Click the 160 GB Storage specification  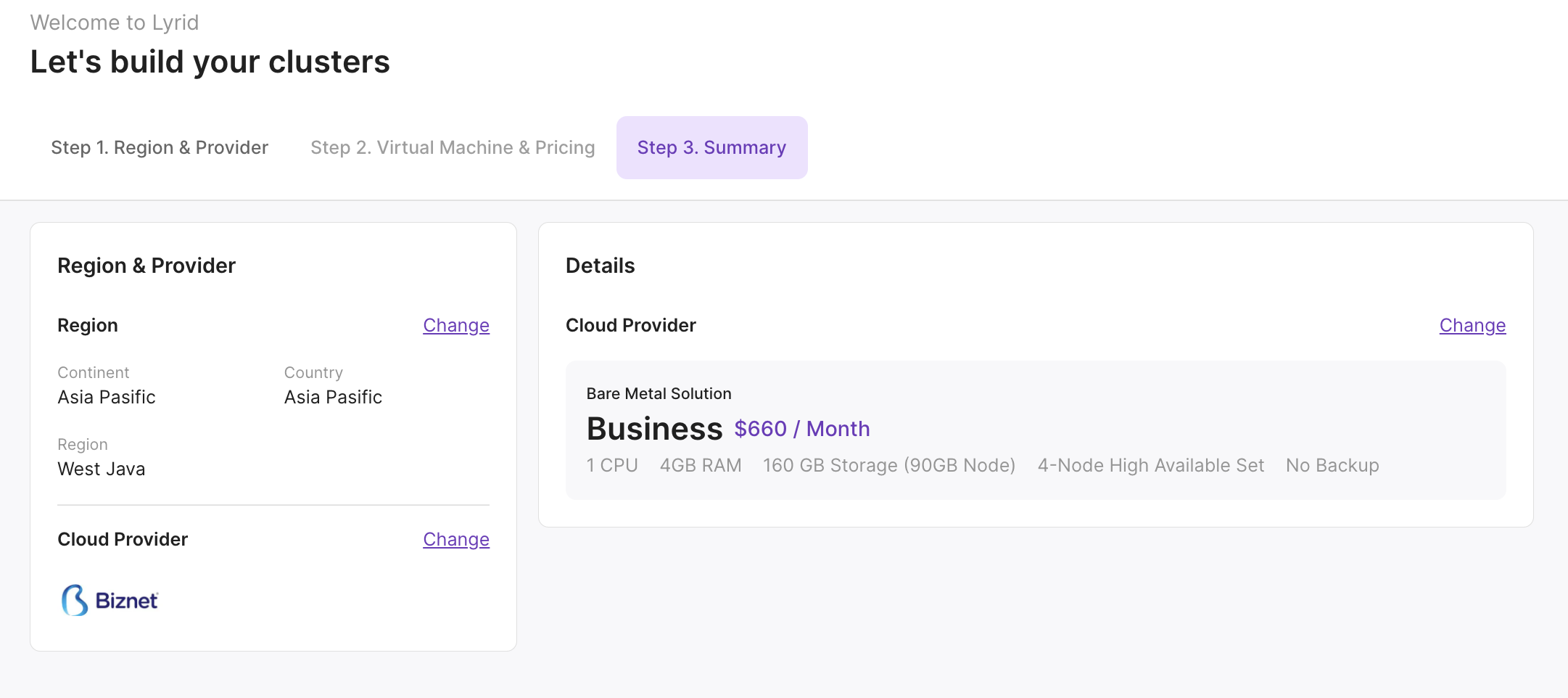click(x=888, y=465)
